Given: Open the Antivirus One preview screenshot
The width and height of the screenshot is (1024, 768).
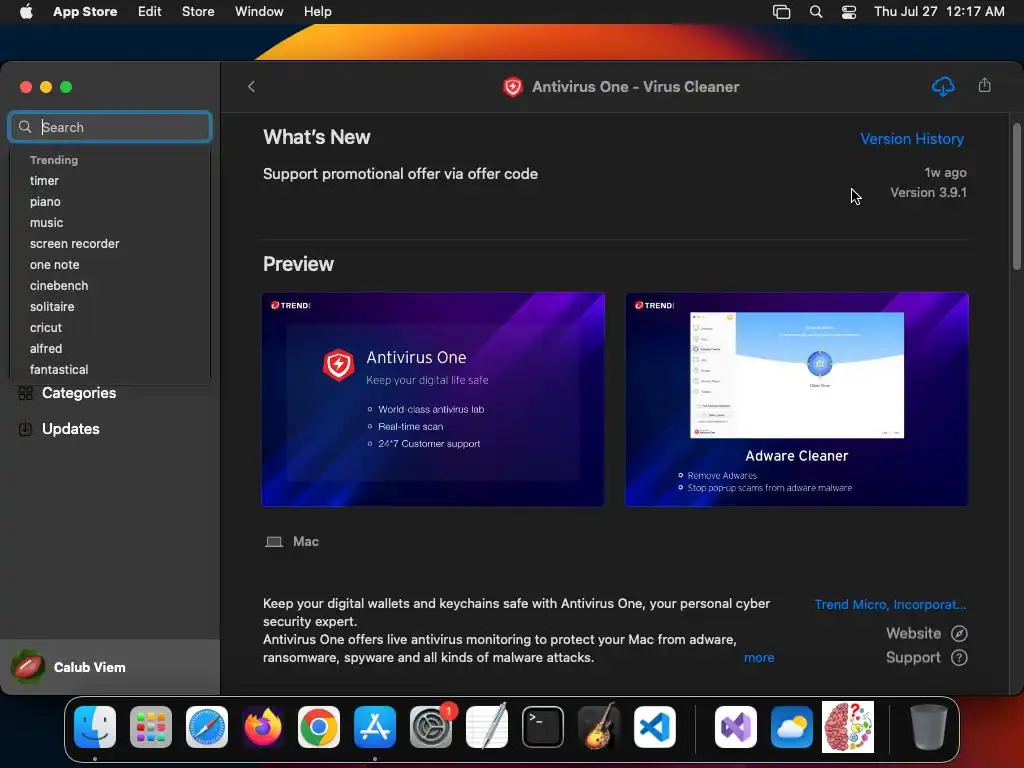Looking at the screenshot, I should pyautogui.click(x=433, y=399).
